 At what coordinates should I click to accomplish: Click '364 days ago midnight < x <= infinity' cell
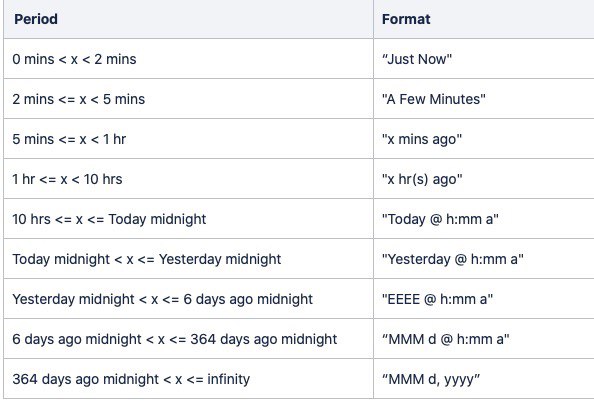[188, 378]
